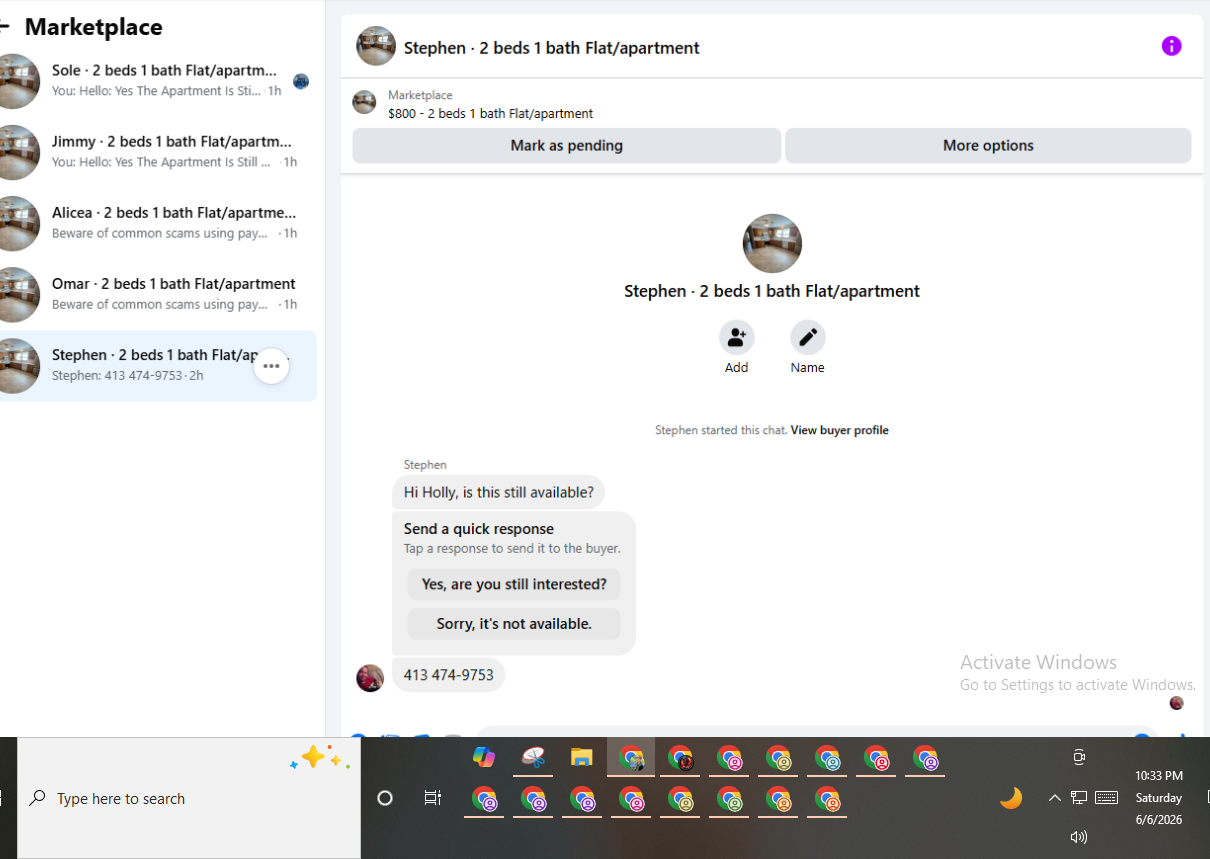This screenshot has height=859, width=1210.
Task: Click the Cortana circle icon on the taskbar
Action: coord(385,798)
